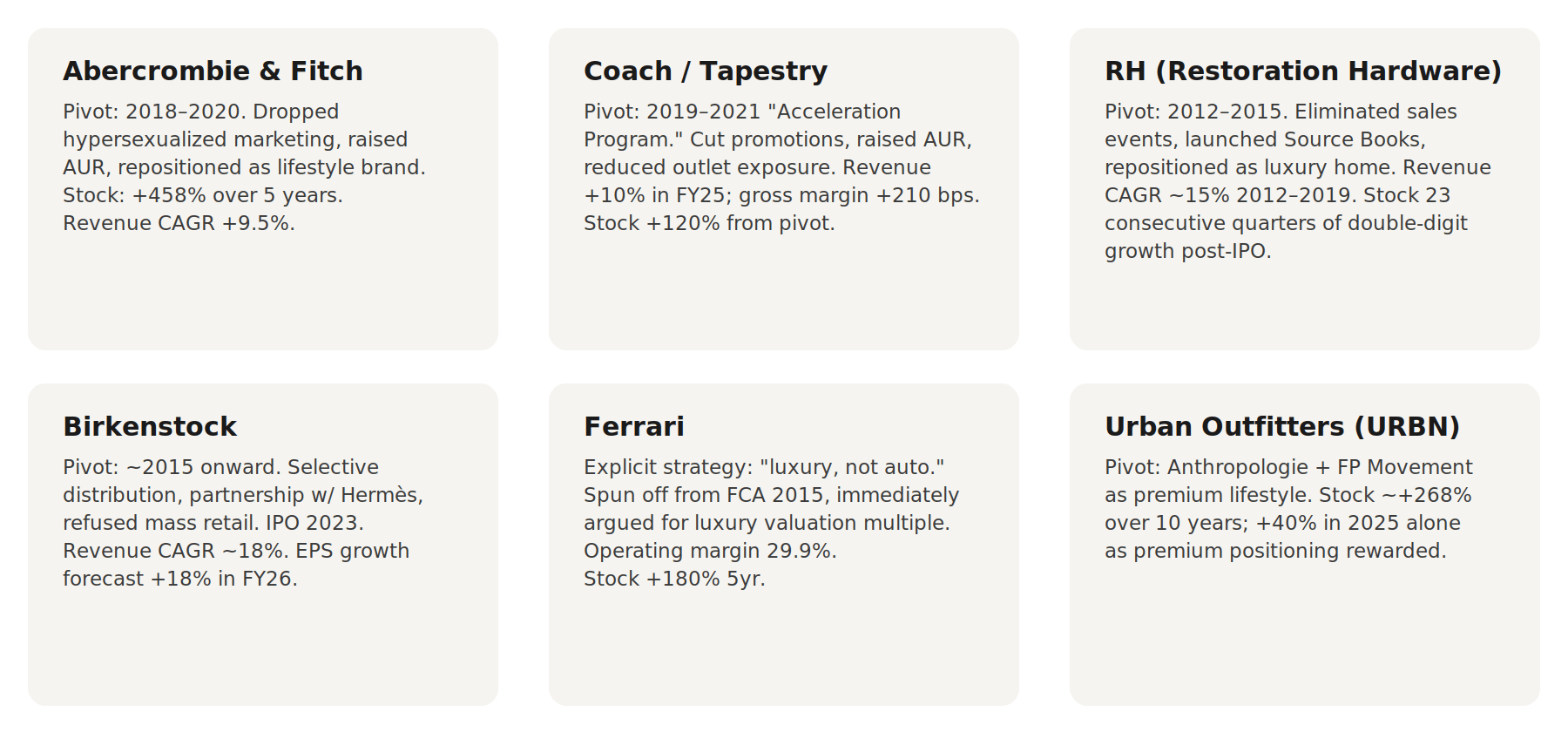Click 'Operating margin 29.9%' line
The height and width of the screenshot is (739, 1568).
coord(710,551)
